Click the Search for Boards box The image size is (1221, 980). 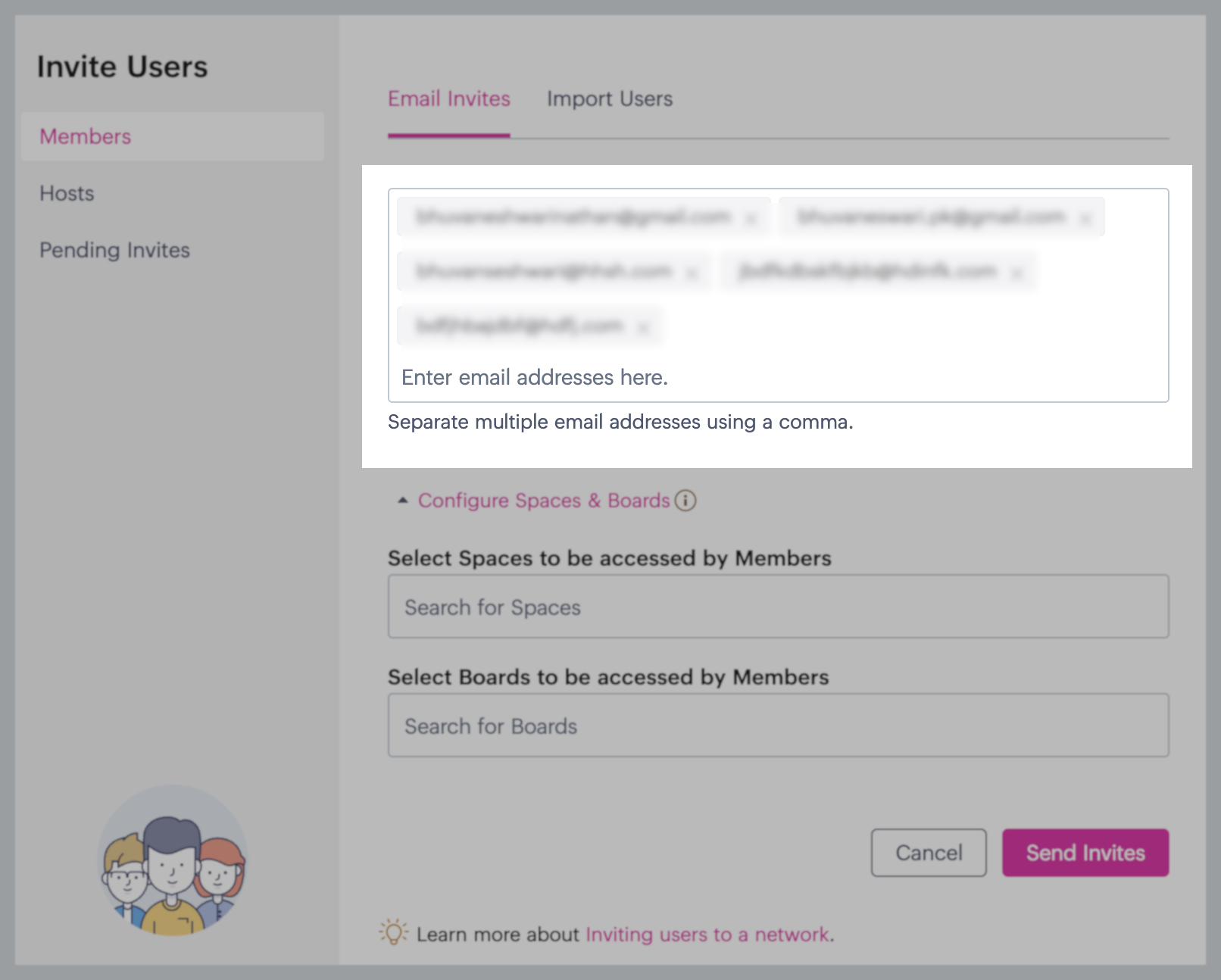click(x=778, y=726)
